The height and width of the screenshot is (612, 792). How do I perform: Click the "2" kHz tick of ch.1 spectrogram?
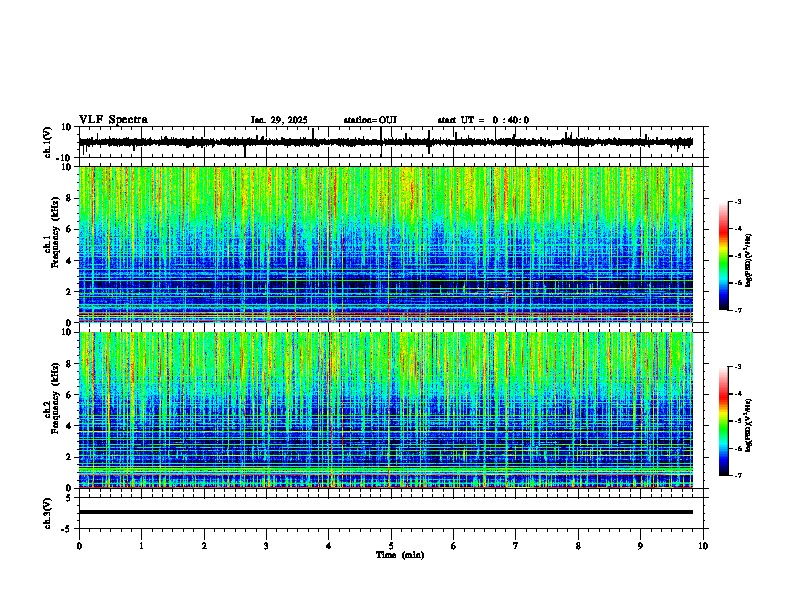(69, 291)
